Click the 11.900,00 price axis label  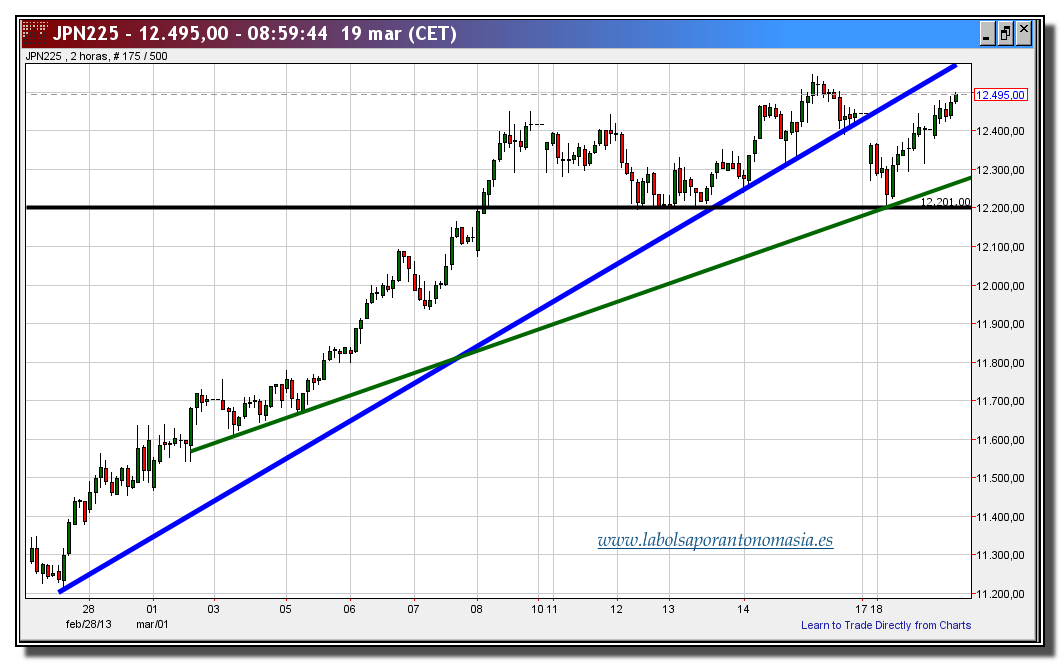(x=1000, y=325)
